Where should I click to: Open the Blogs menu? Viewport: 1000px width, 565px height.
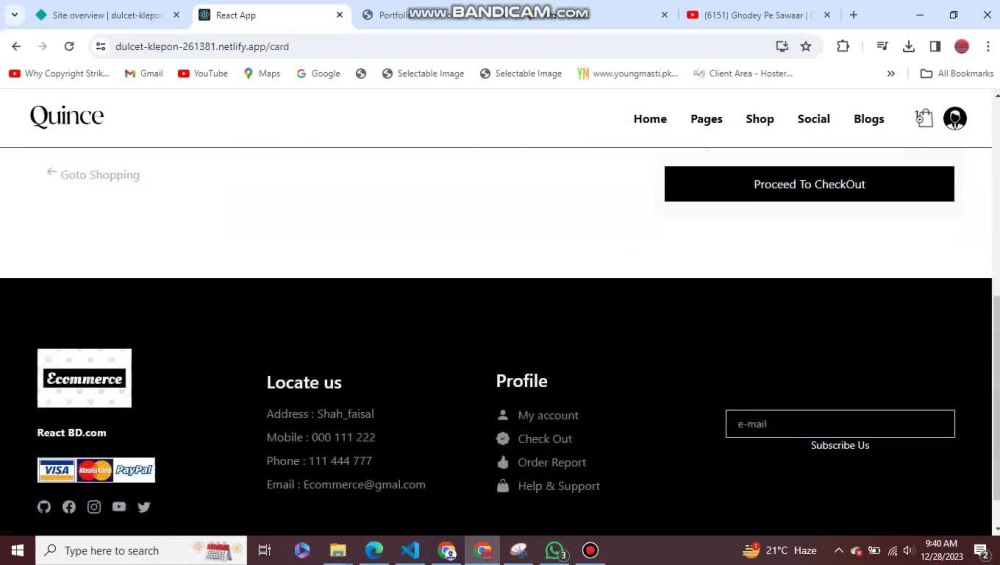[x=869, y=119]
